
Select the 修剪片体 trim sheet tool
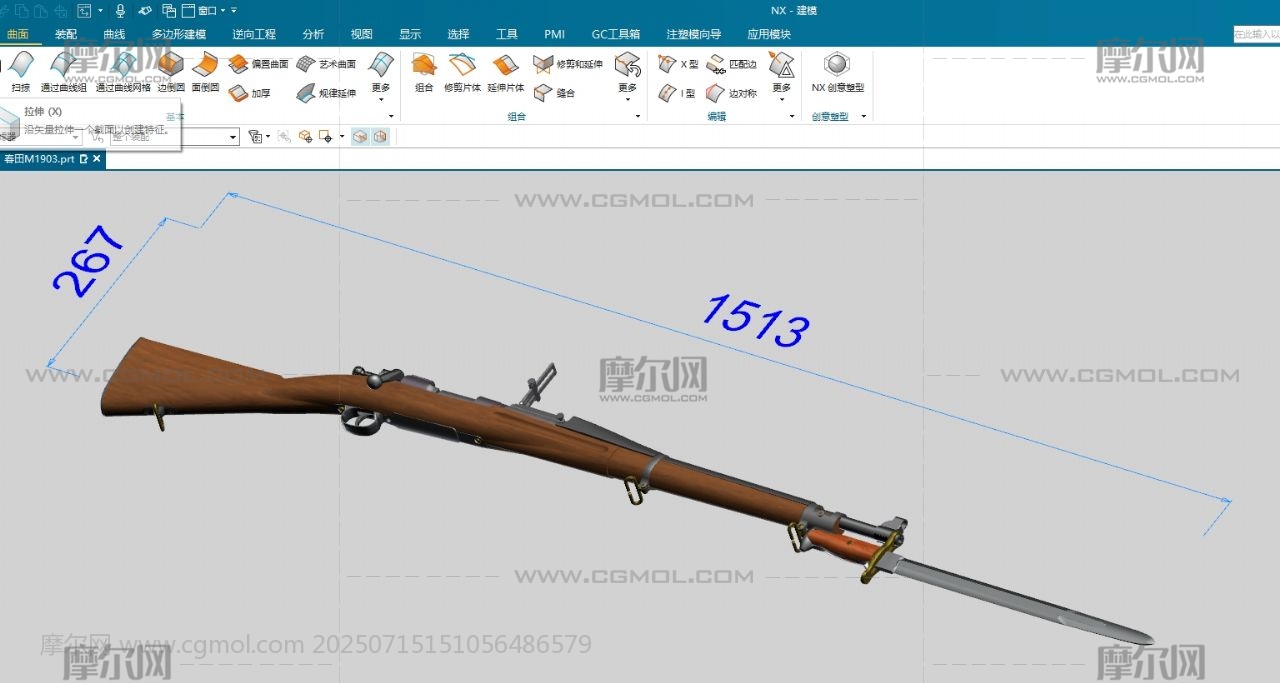tap(462, 73)
